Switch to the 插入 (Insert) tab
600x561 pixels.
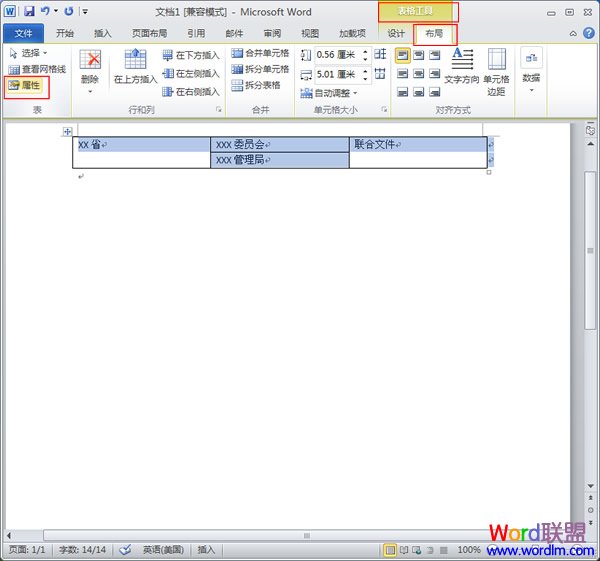coord(103,34)
